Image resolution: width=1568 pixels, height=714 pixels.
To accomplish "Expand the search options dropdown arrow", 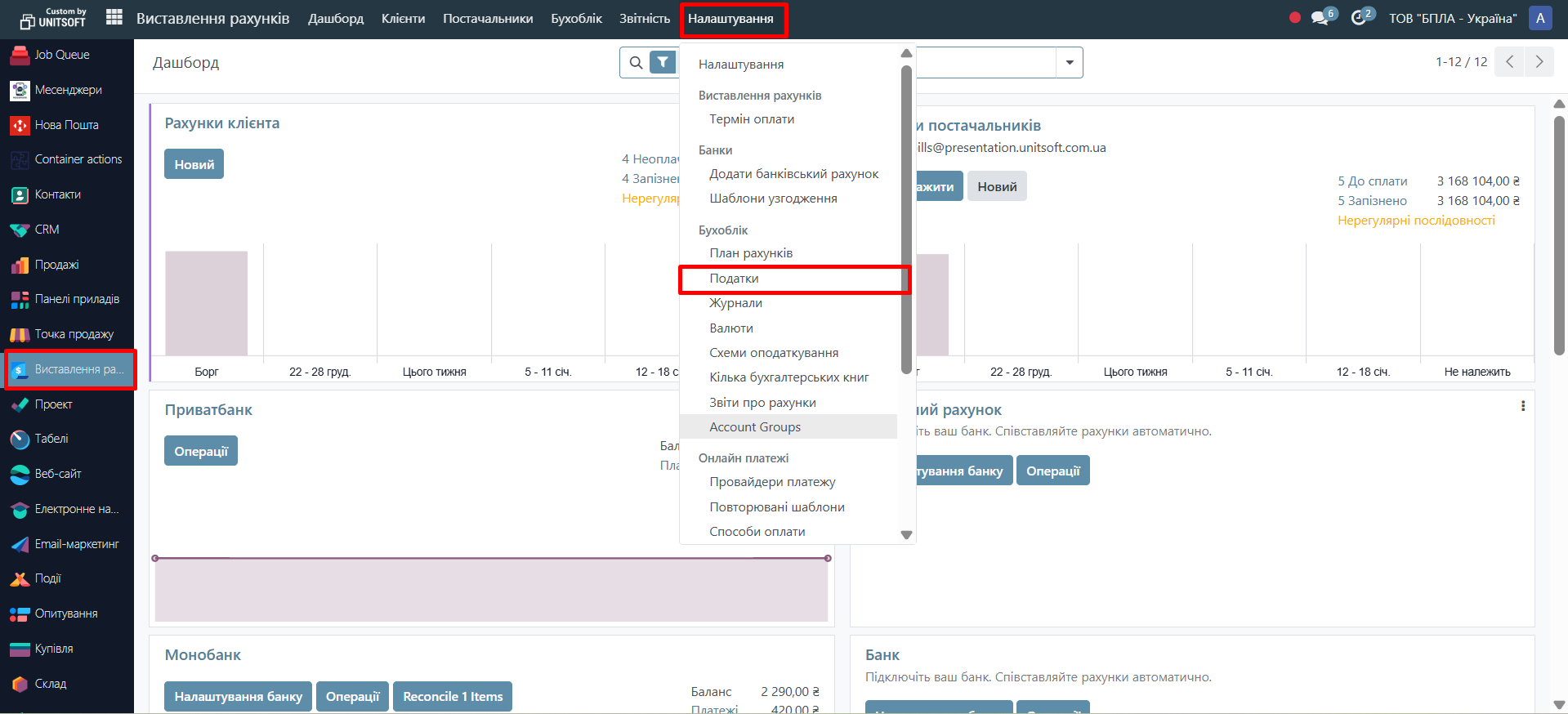I will (x=1069, y=62).
